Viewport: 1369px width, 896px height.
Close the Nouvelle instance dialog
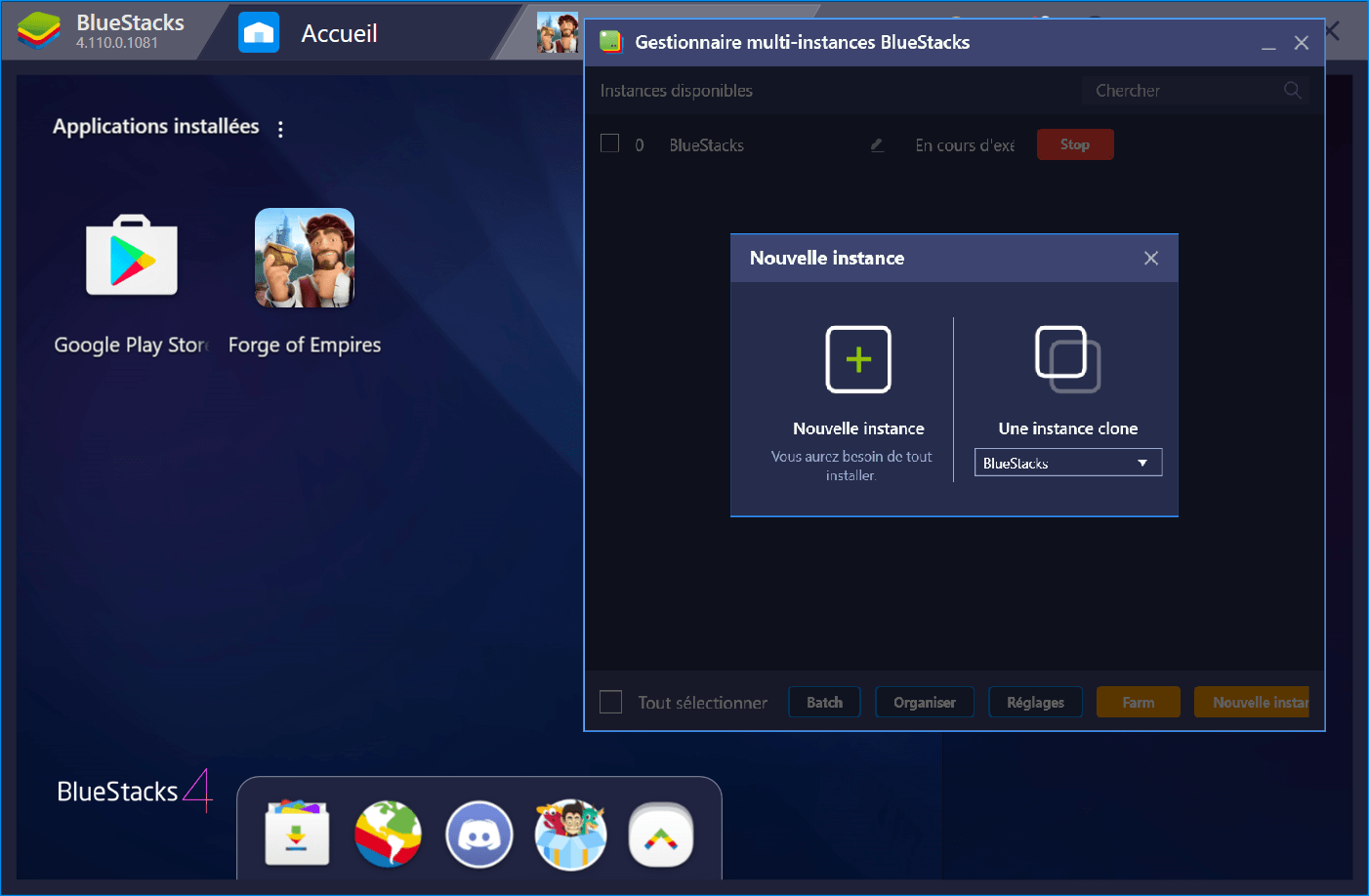[x=1151, y=258]
